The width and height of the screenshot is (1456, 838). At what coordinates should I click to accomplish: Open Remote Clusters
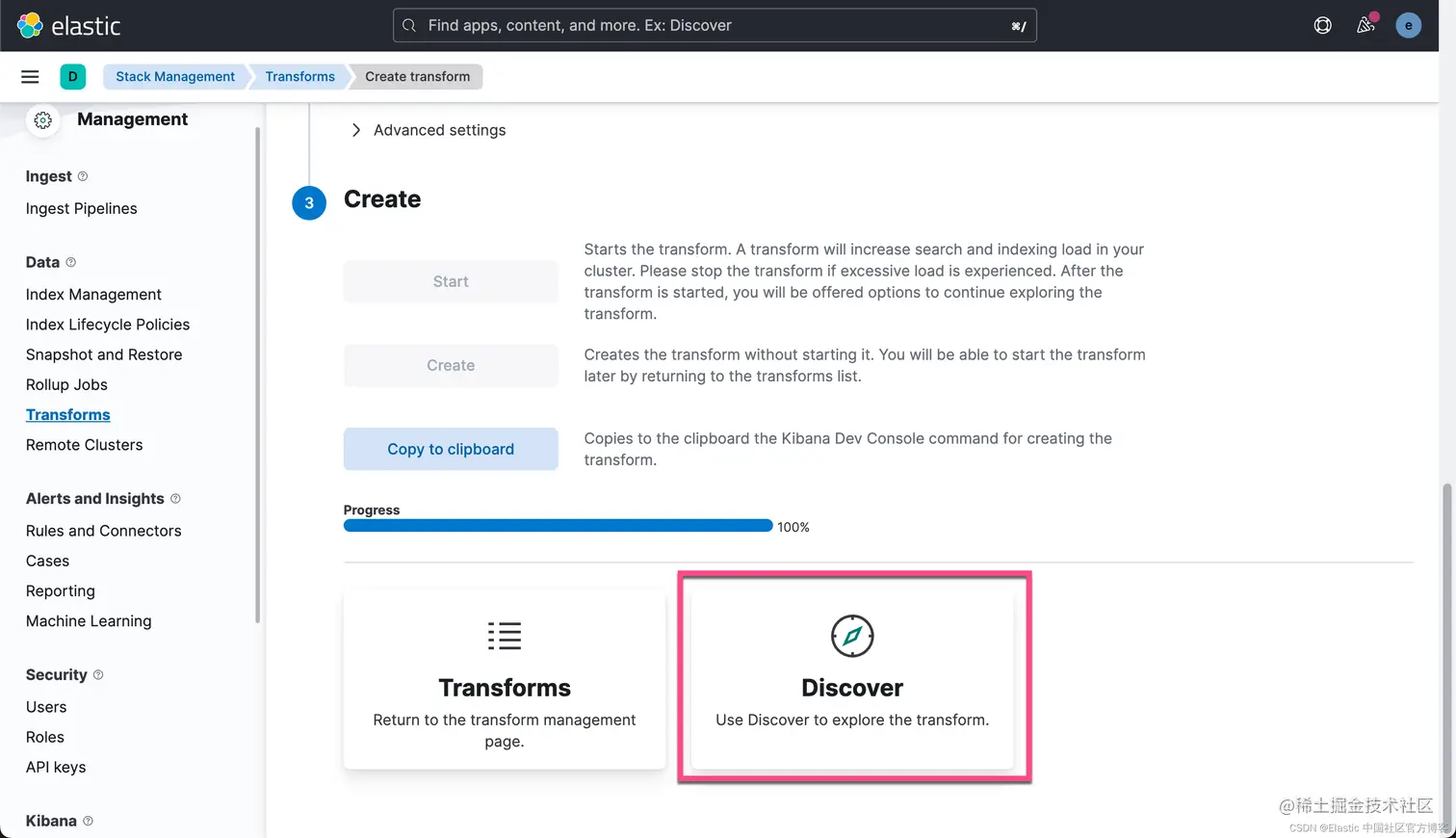click(85, 445)
